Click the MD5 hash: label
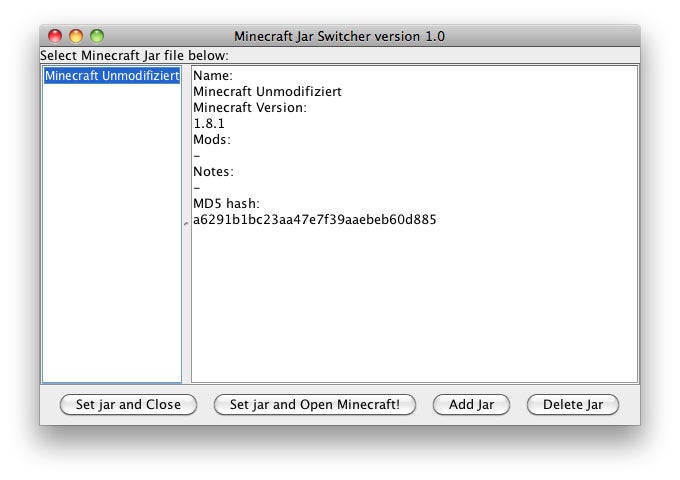 [x=226, y=204]
